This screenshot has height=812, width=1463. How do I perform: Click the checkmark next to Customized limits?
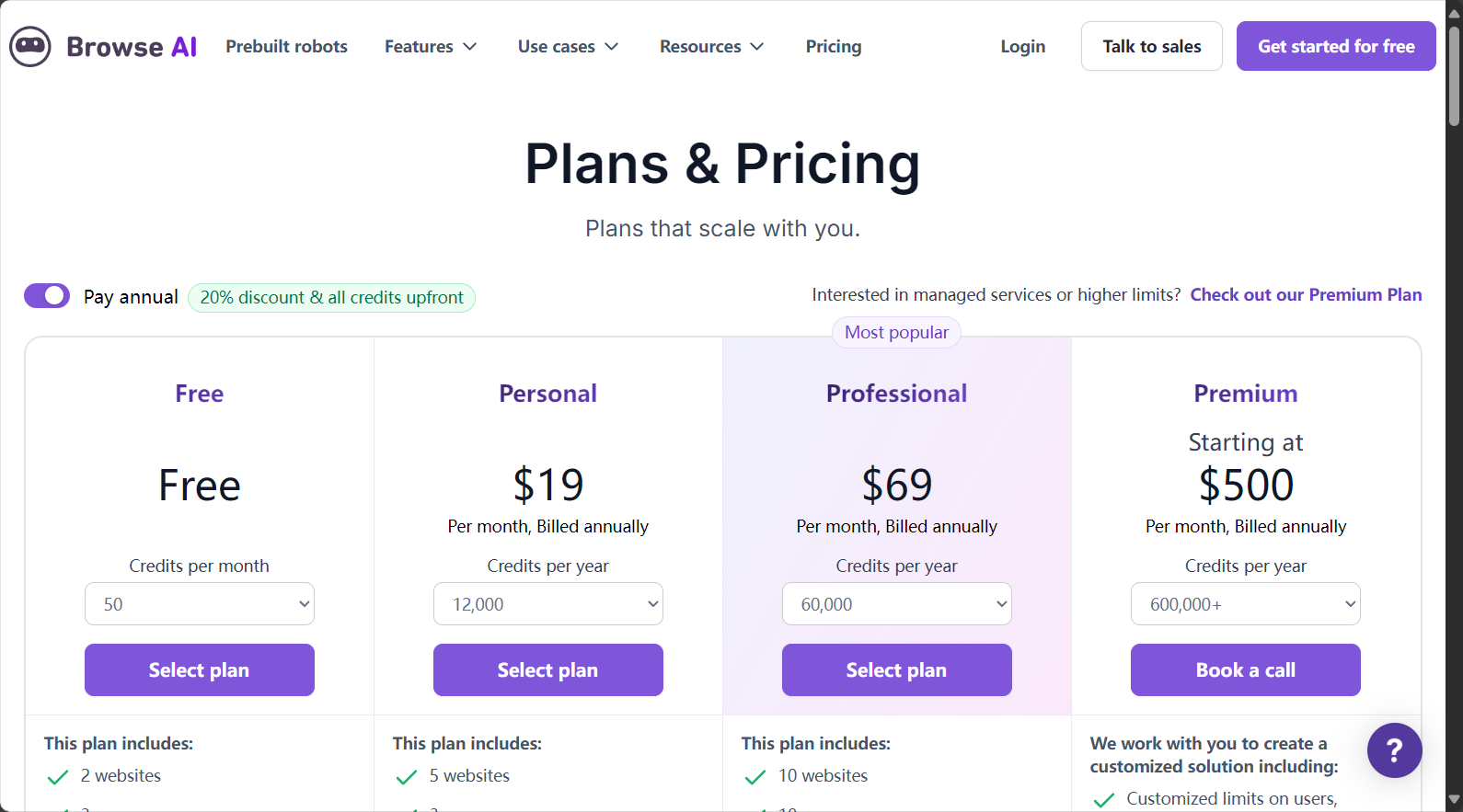pos(1104,800)
